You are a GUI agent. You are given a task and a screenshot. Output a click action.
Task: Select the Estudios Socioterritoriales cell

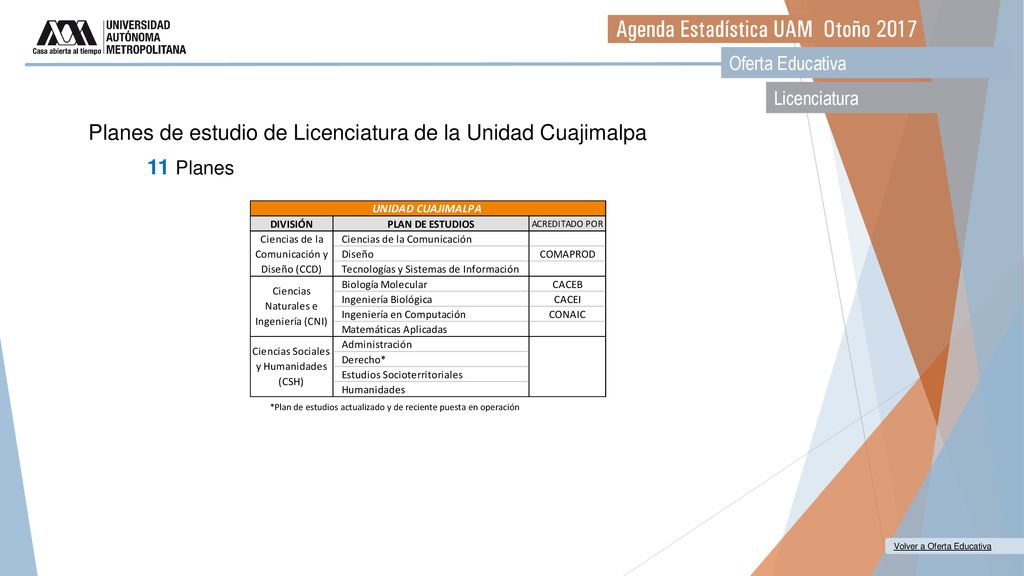430,374
